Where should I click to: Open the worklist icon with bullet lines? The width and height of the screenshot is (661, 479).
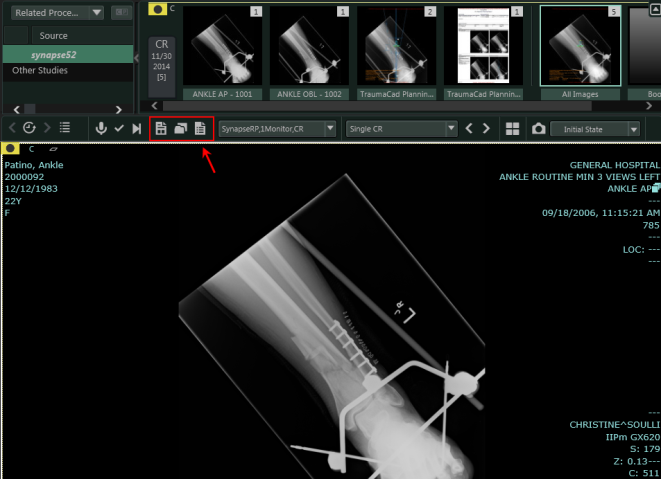(x=65, y=128)
